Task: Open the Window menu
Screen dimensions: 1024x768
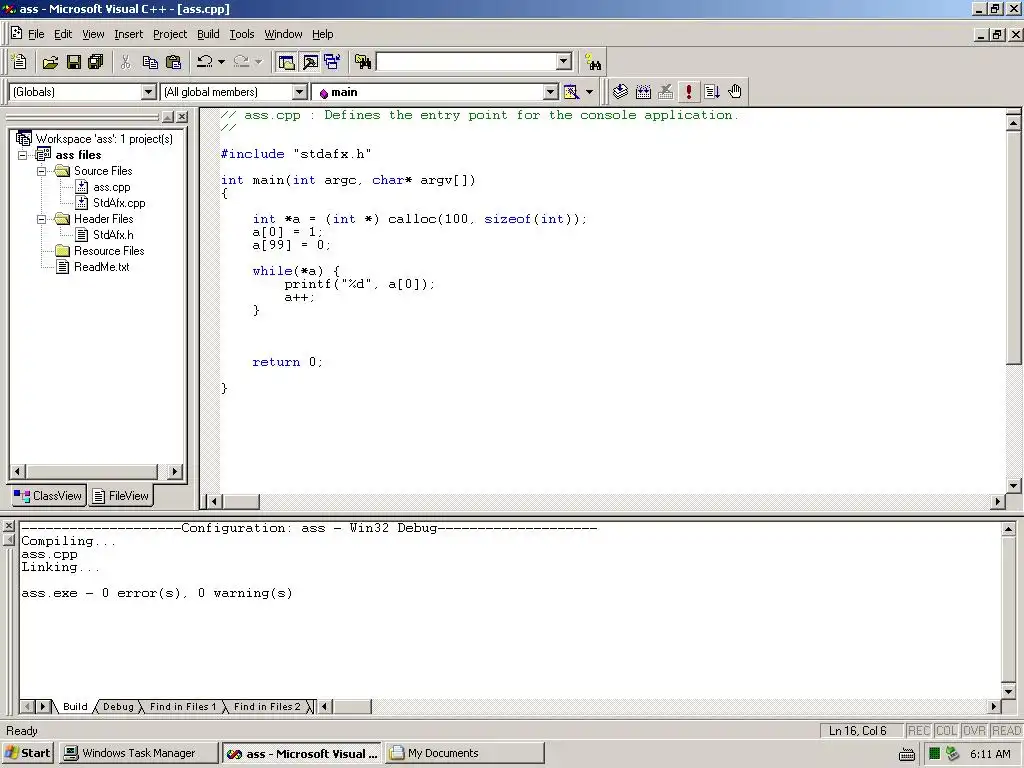Action: tap(283, 34)
